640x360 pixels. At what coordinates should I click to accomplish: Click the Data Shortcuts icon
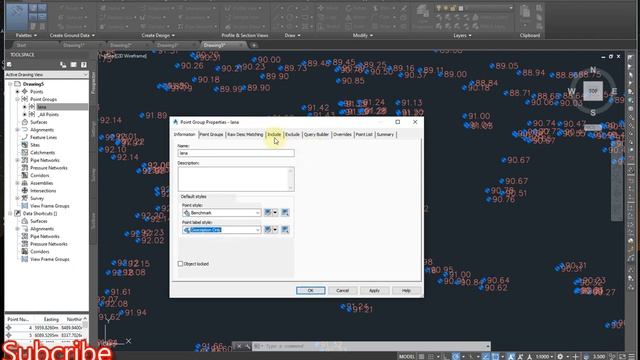[x=17, y=213]
